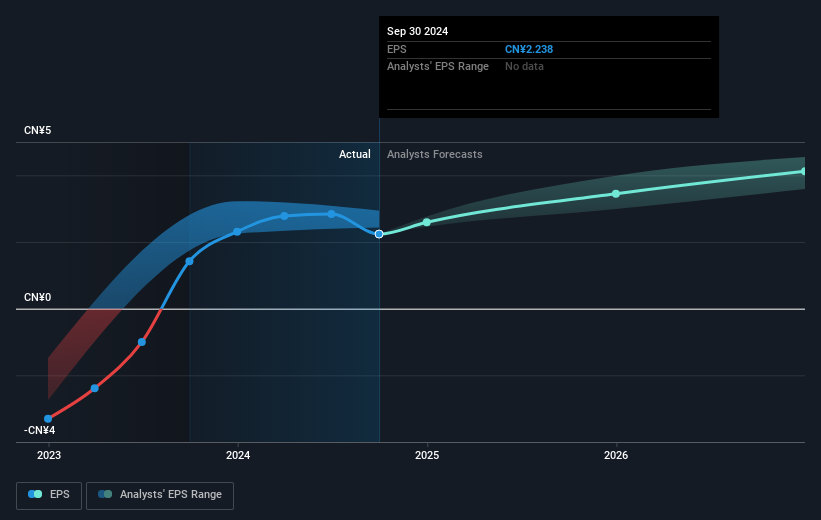Viewport: 821px width, 520px height.
Task: Toggle the Analysts' EPS Range legend button
Action: 160,495
